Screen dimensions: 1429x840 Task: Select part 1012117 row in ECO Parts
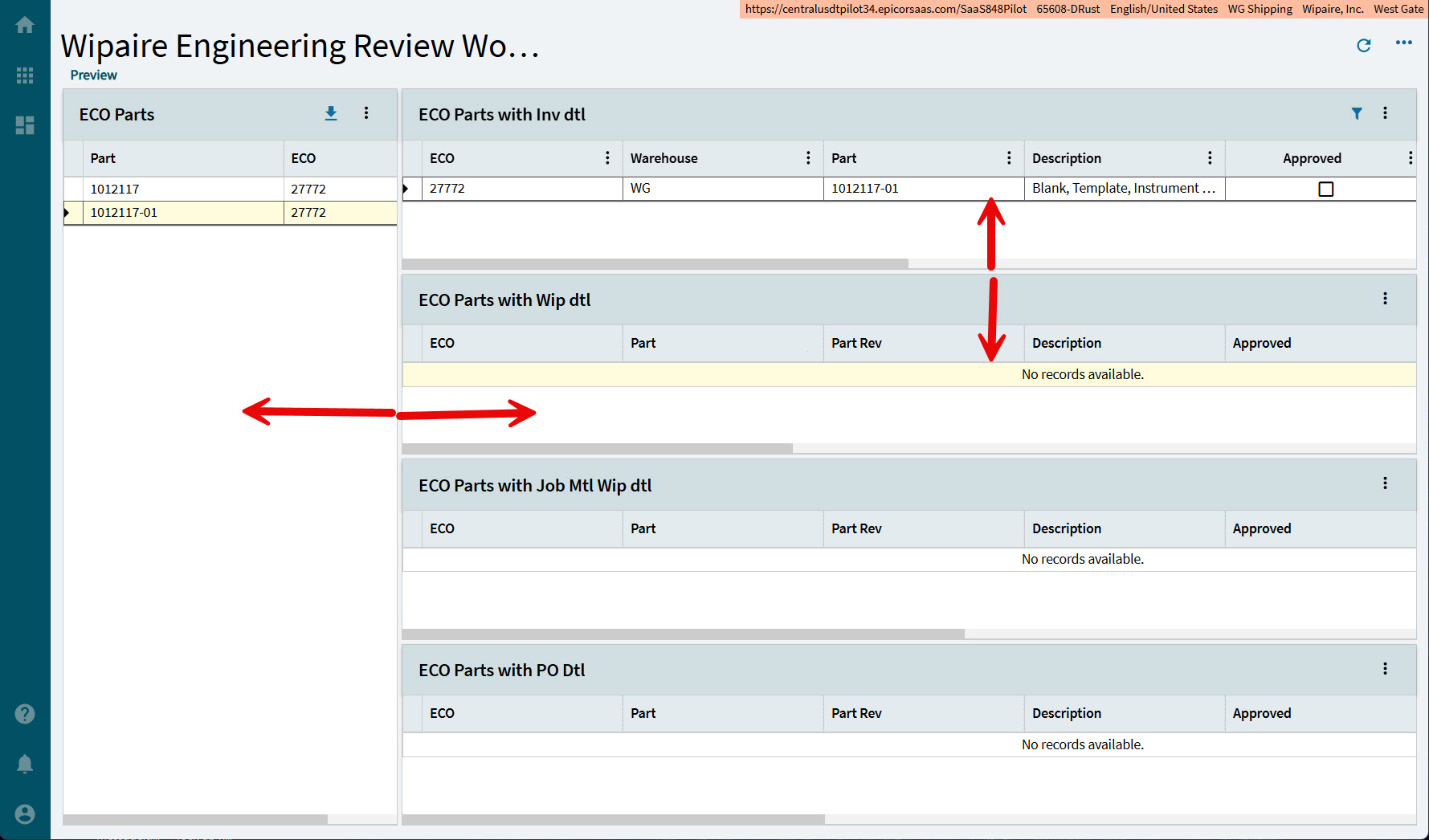pyautogui.click(x=231, y=189)
